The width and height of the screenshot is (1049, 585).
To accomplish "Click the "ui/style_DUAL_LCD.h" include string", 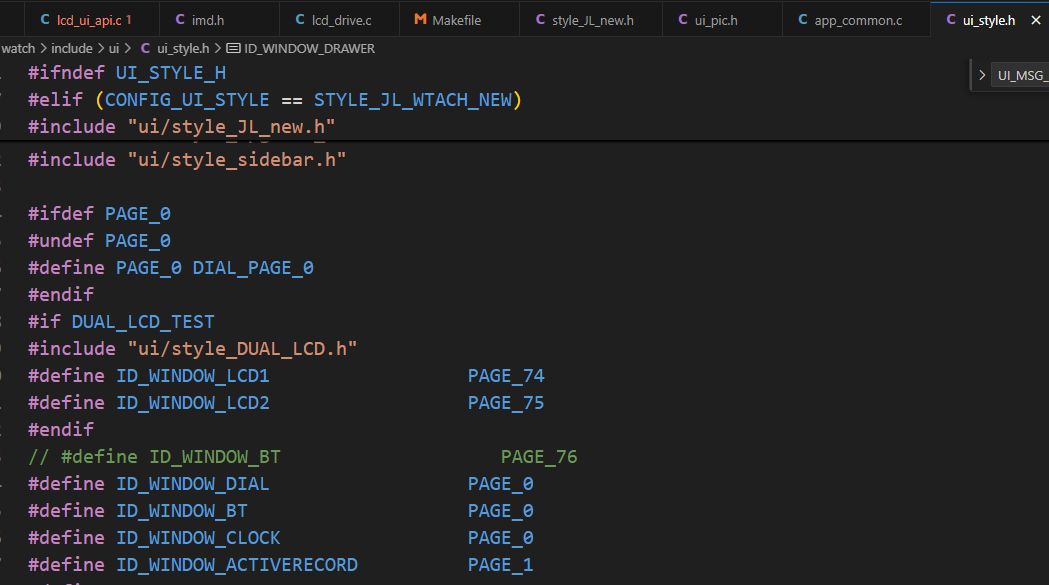I will point(242,349).
